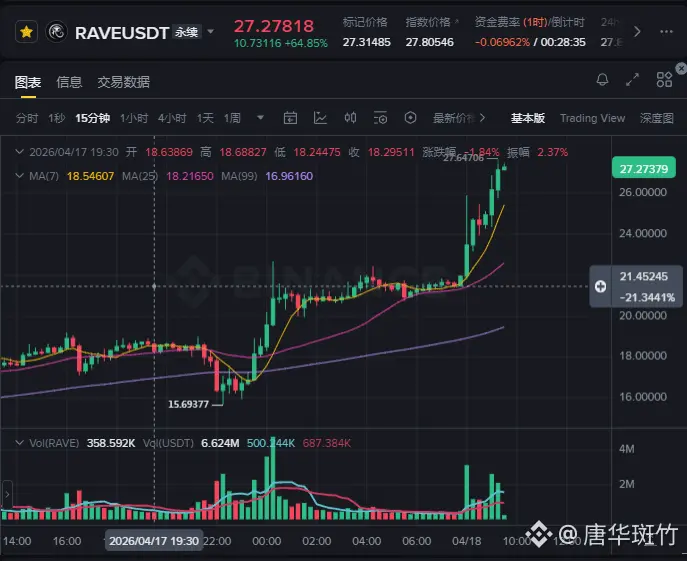
Task: Open the hexagon chart settings icon
Action: [411, 117]
